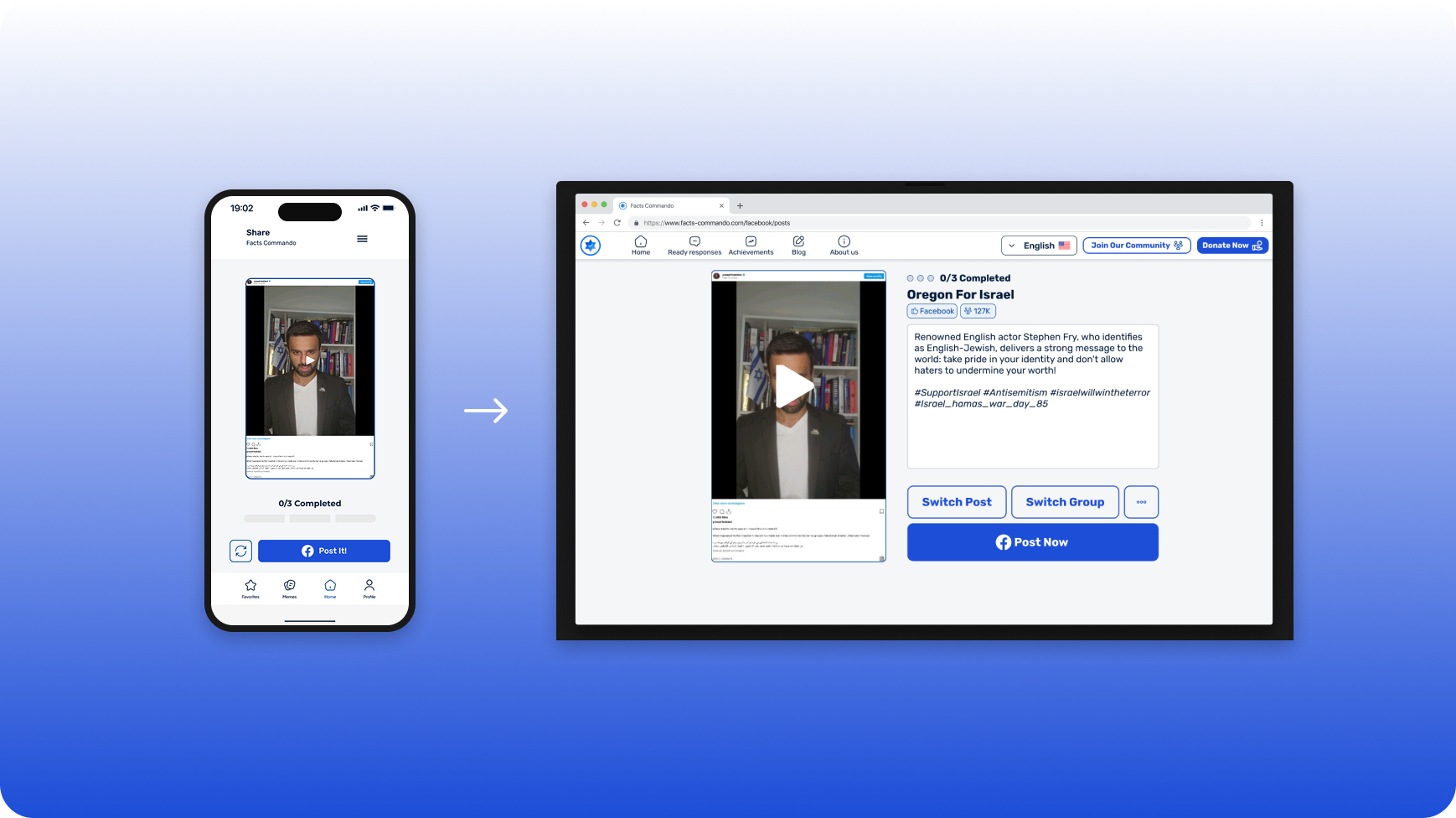Click the Donate Now button

click(1232, 246)
